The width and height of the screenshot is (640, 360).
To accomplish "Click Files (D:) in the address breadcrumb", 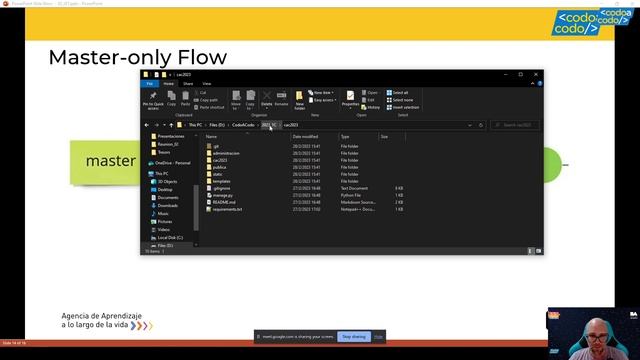I will coord(217,125).
